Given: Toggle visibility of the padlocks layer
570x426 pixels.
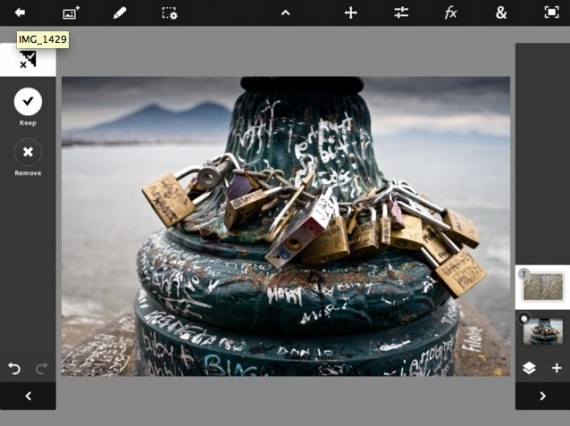Looking at the screenshot, I should click(x=524, y=319).
